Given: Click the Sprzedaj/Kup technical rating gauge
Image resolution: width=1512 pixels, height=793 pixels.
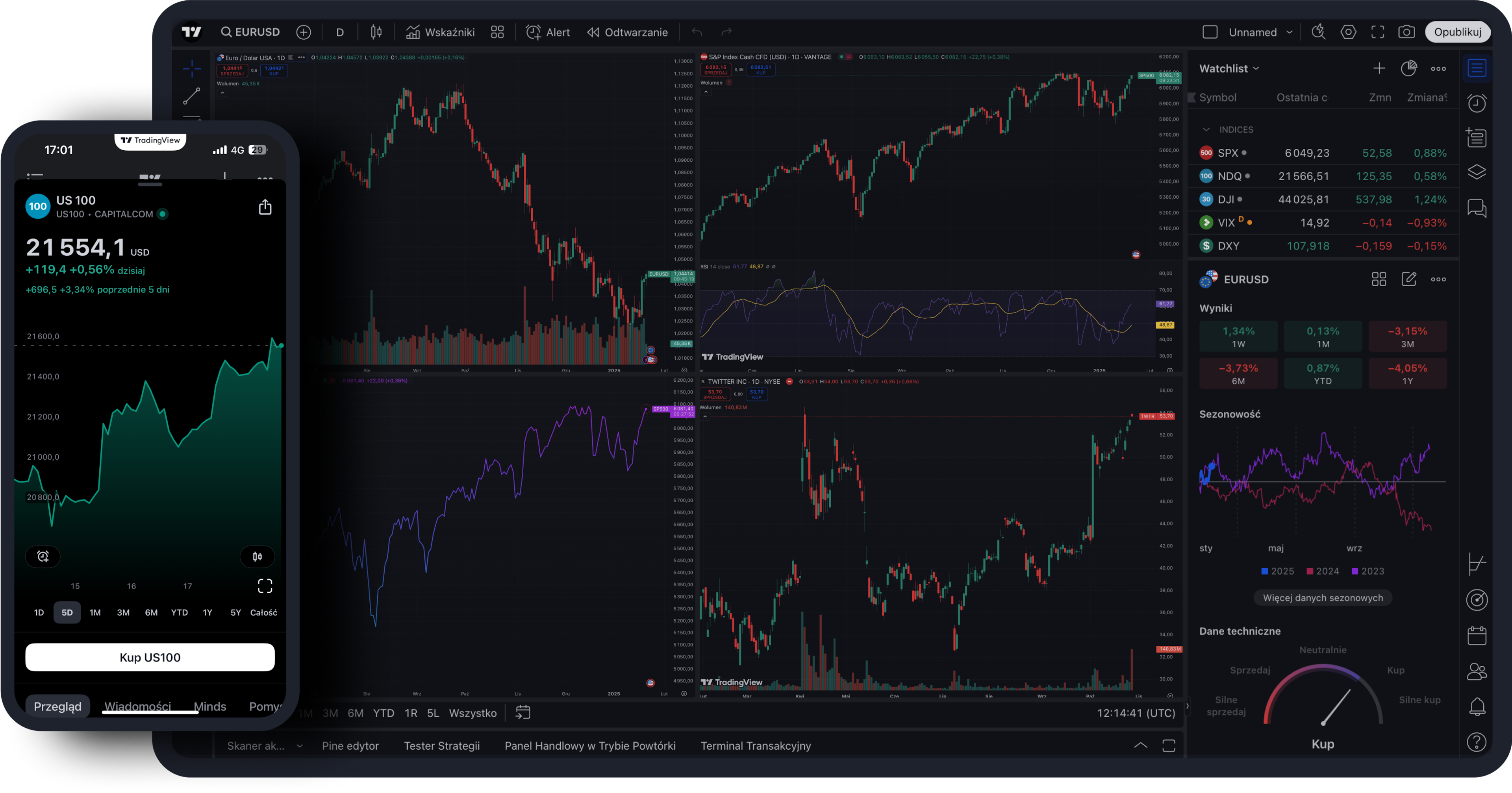Looking at the screenshot, I should pyautogui.click(x=1323, y=704).
